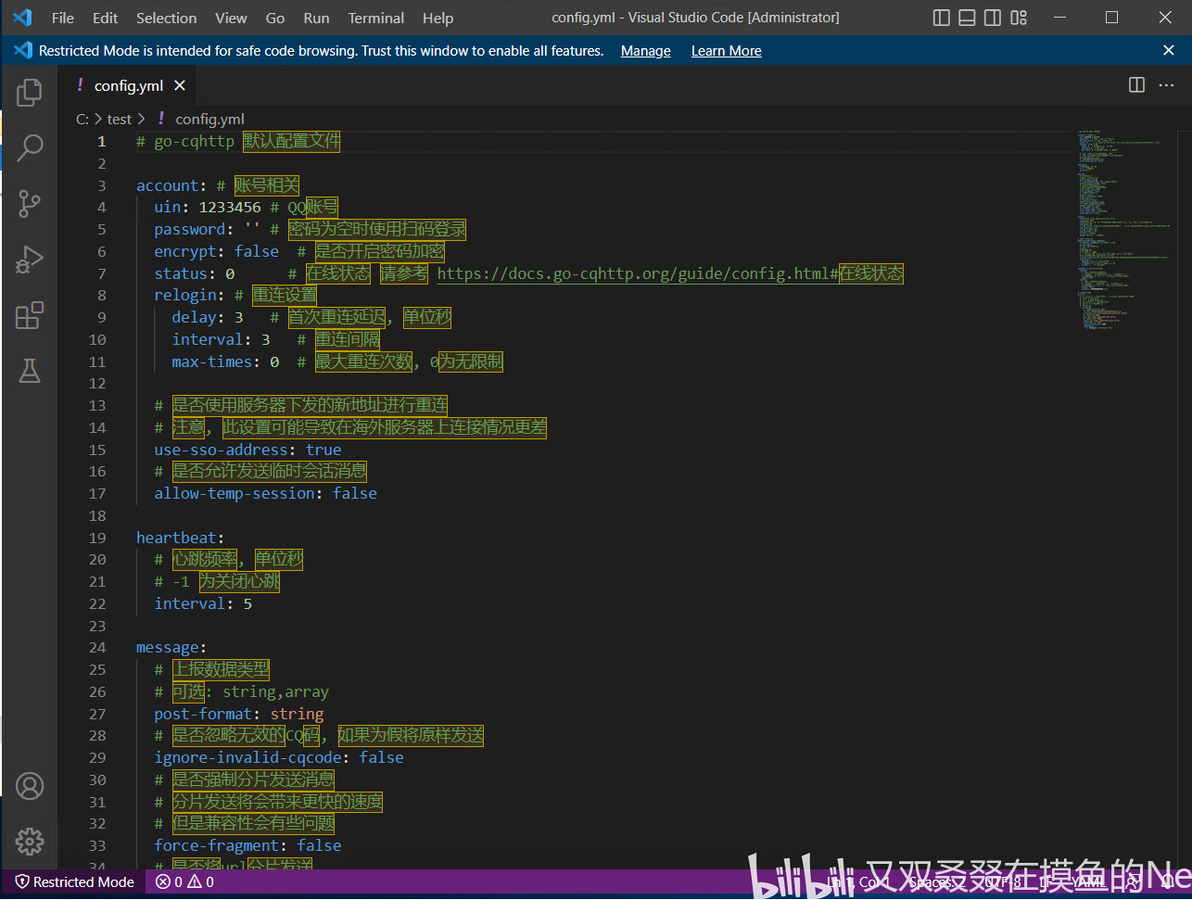The width and height of the screenshot is (1192, 900).
Task: Toggle the bottom panel layout button
Action: click(966, 18)
